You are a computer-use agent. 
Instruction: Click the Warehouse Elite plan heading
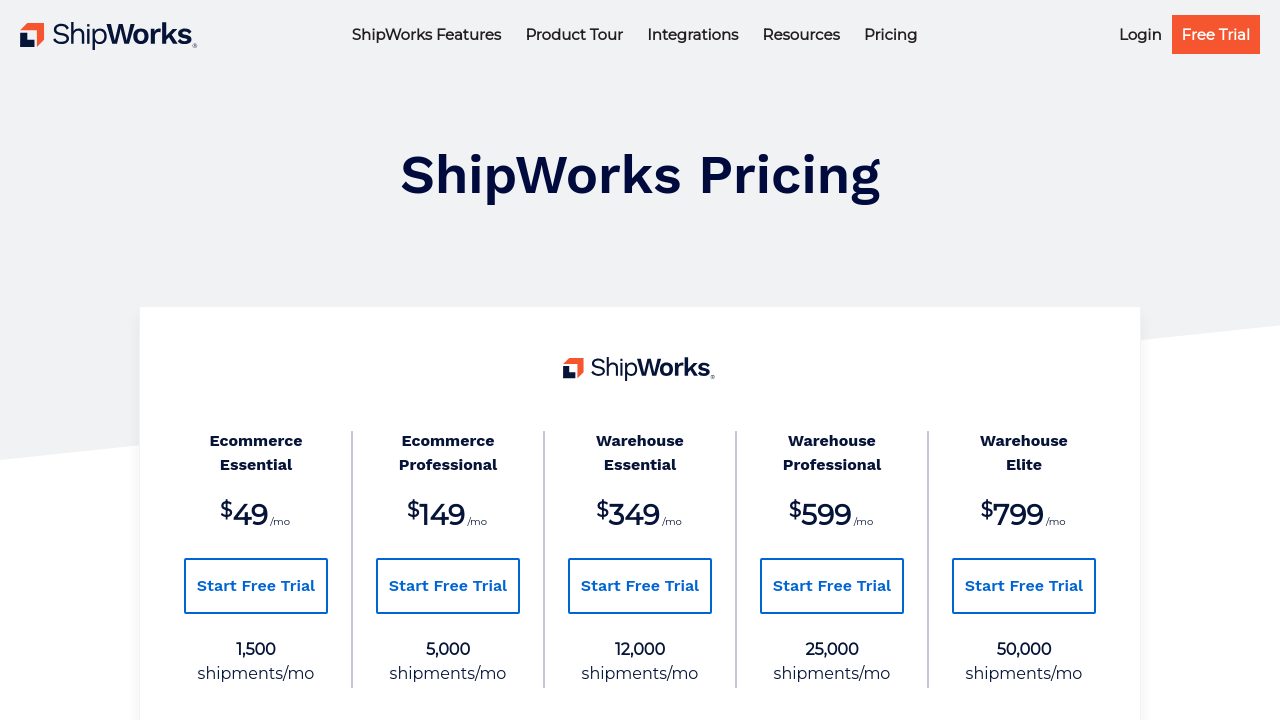[1024, 453]
